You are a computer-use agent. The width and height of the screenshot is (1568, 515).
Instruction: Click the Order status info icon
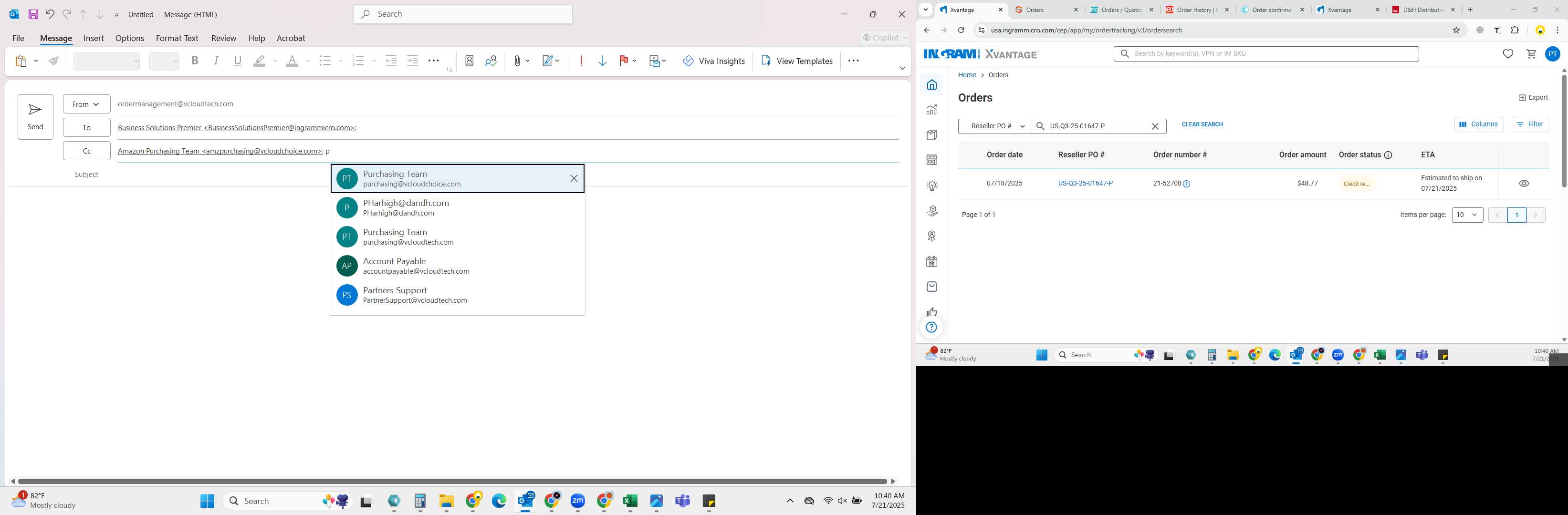pyautogui.click(x=1388, y=155)
